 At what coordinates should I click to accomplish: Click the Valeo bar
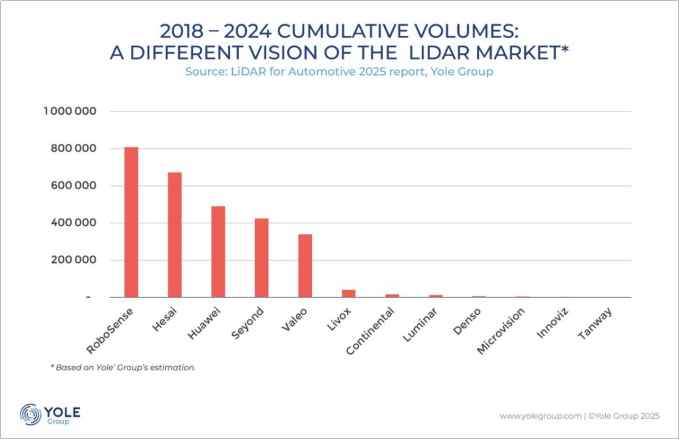(305, 266)
